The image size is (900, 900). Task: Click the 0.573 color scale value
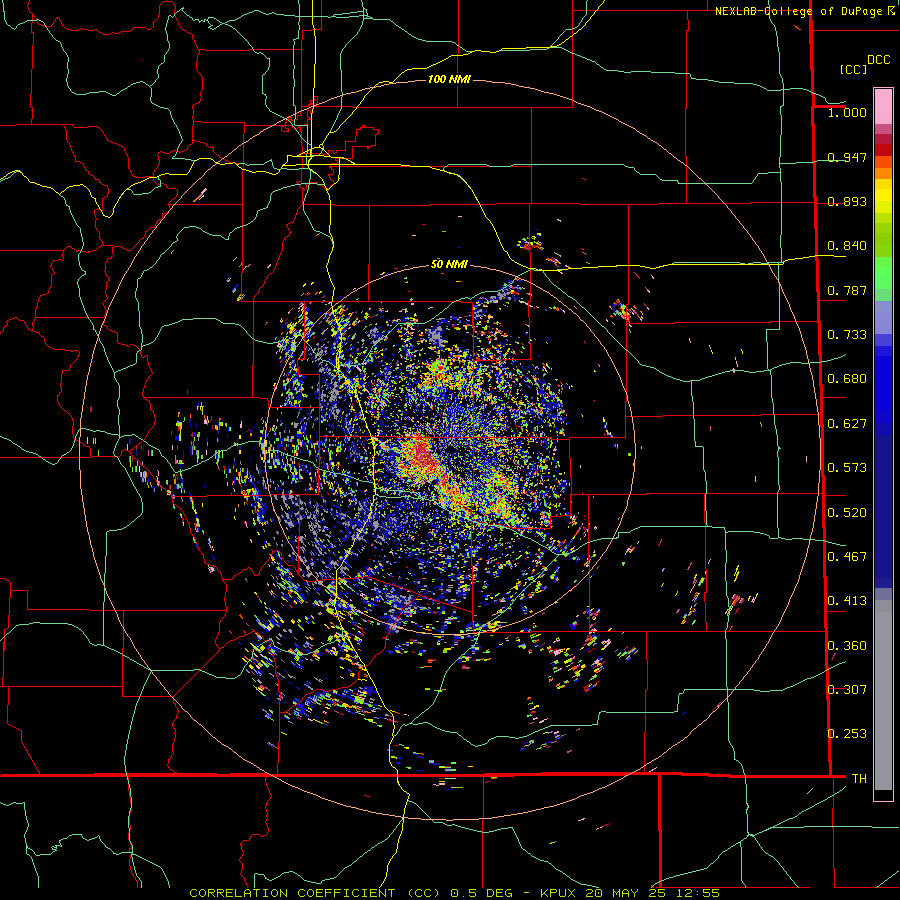click(x=847, y=468)
